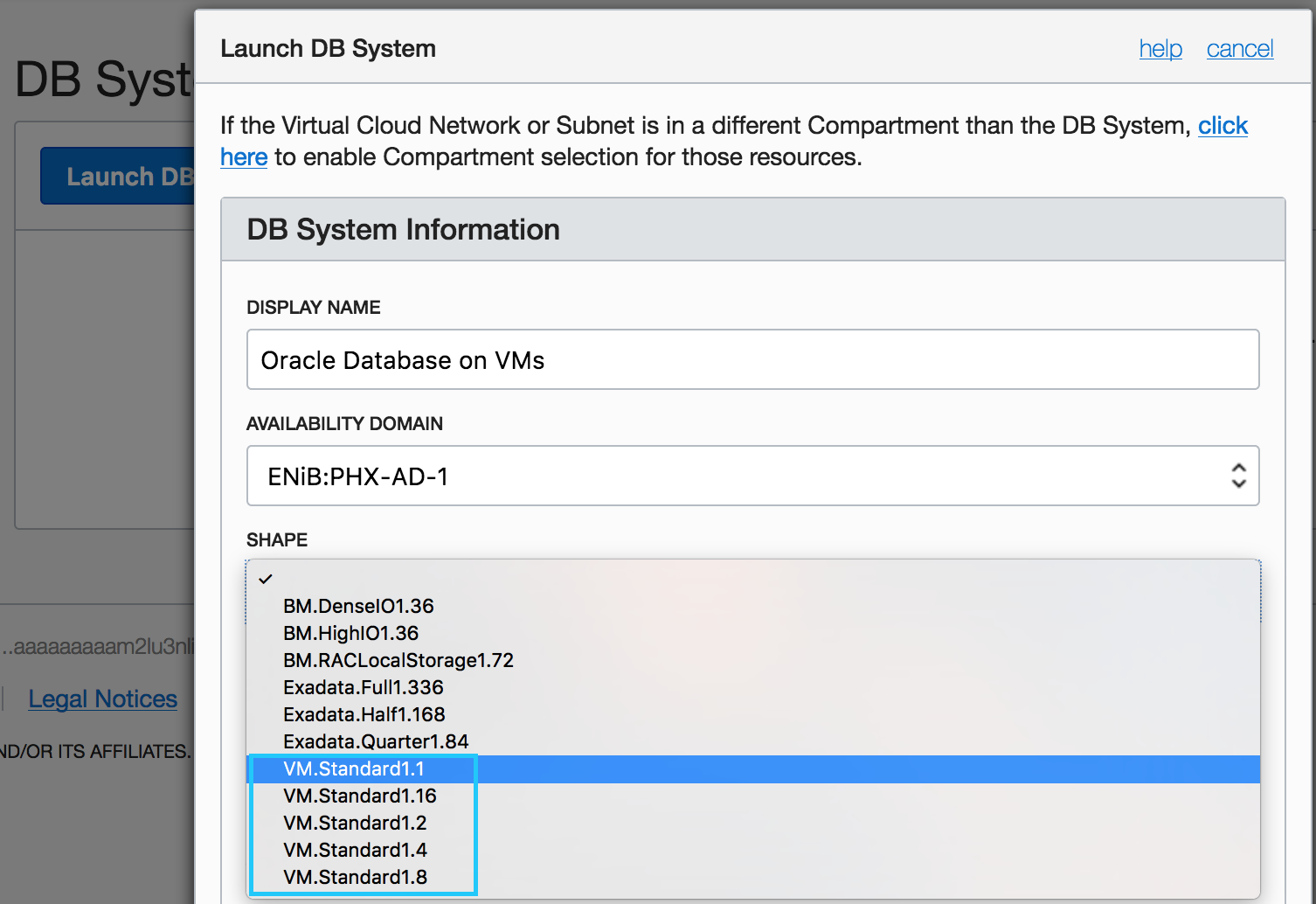Click the Display Name text field
This screenshot has width=1316, height=904.
[752, 359]
